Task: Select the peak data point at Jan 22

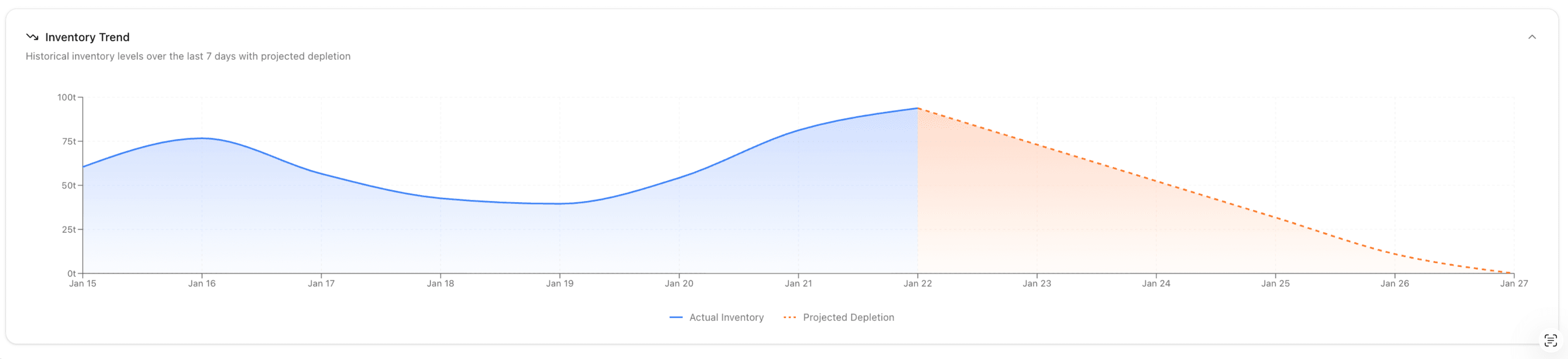Action: pyautogui.click(x=918, y=108)
